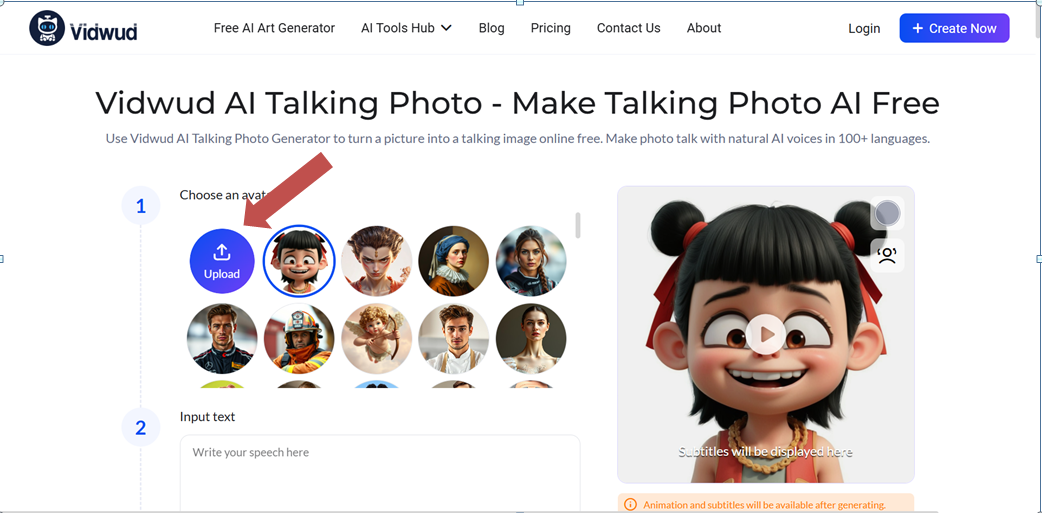Select the race car driver avatar
Screen dimensions: 1042x513
point(222,338)
